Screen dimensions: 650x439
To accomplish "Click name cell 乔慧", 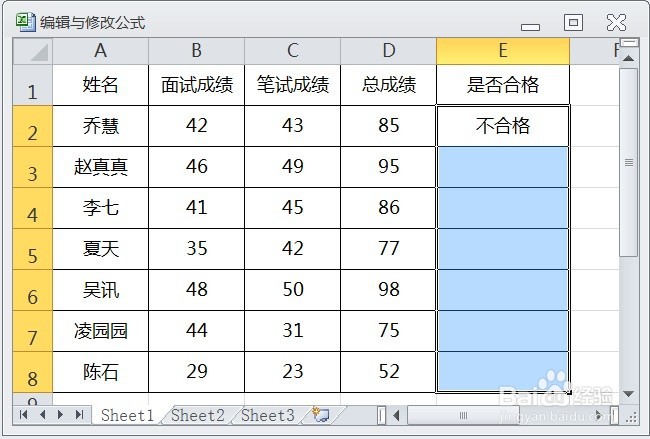I will coord(100,126).
